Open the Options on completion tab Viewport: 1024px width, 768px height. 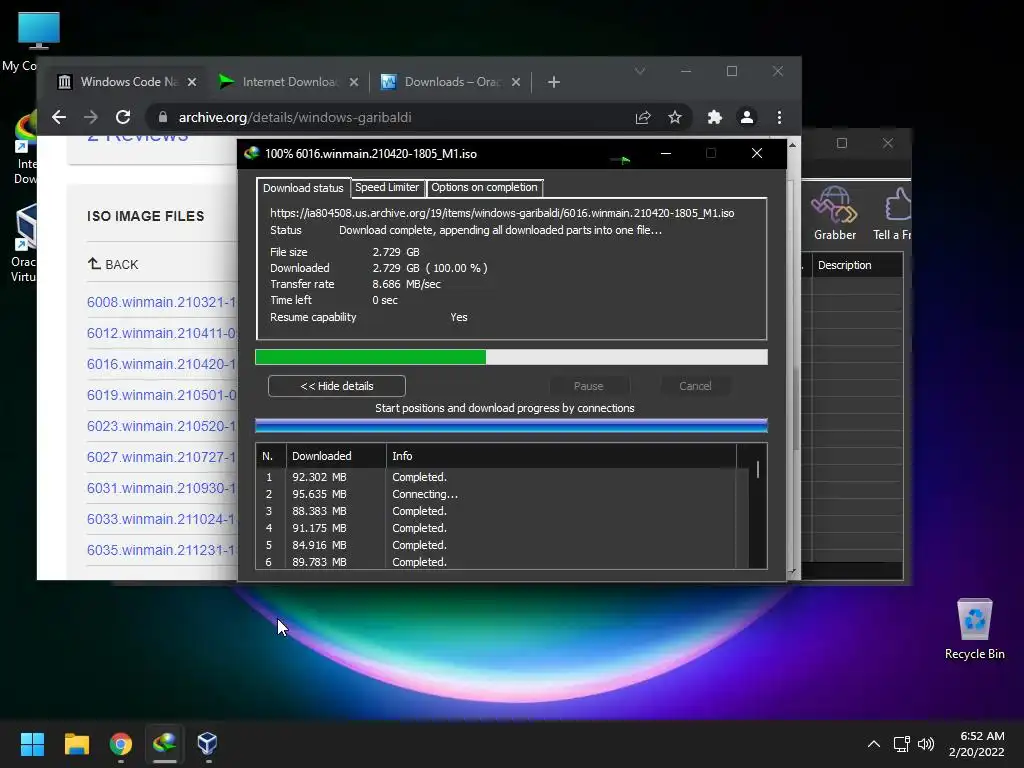(x=484, y=187)
